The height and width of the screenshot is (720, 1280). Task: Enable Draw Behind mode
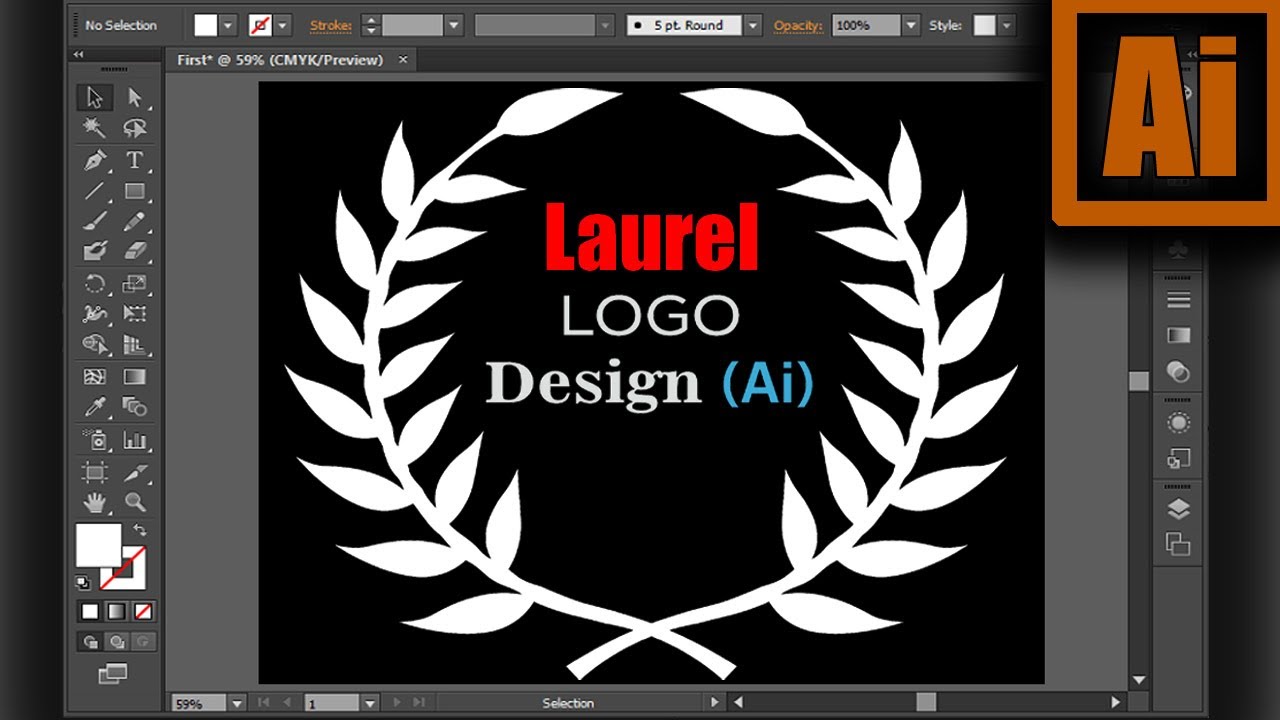pyautogui.click(x=117, y=642)
